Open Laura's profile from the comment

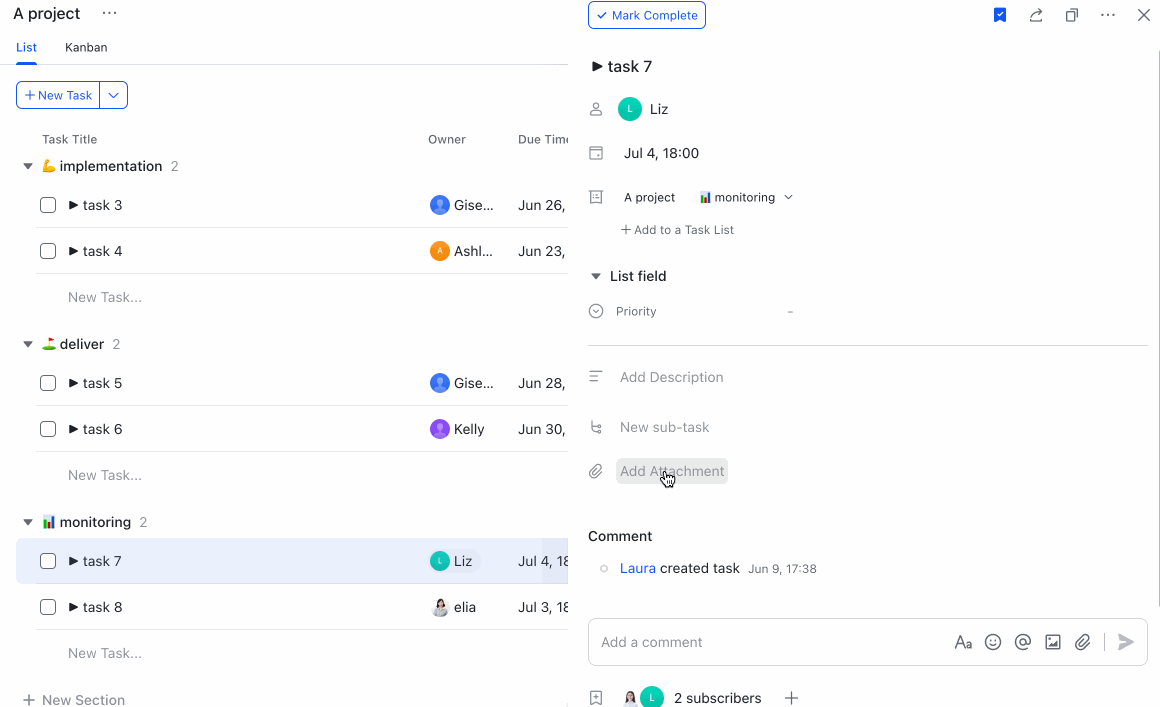pos(637,567)
